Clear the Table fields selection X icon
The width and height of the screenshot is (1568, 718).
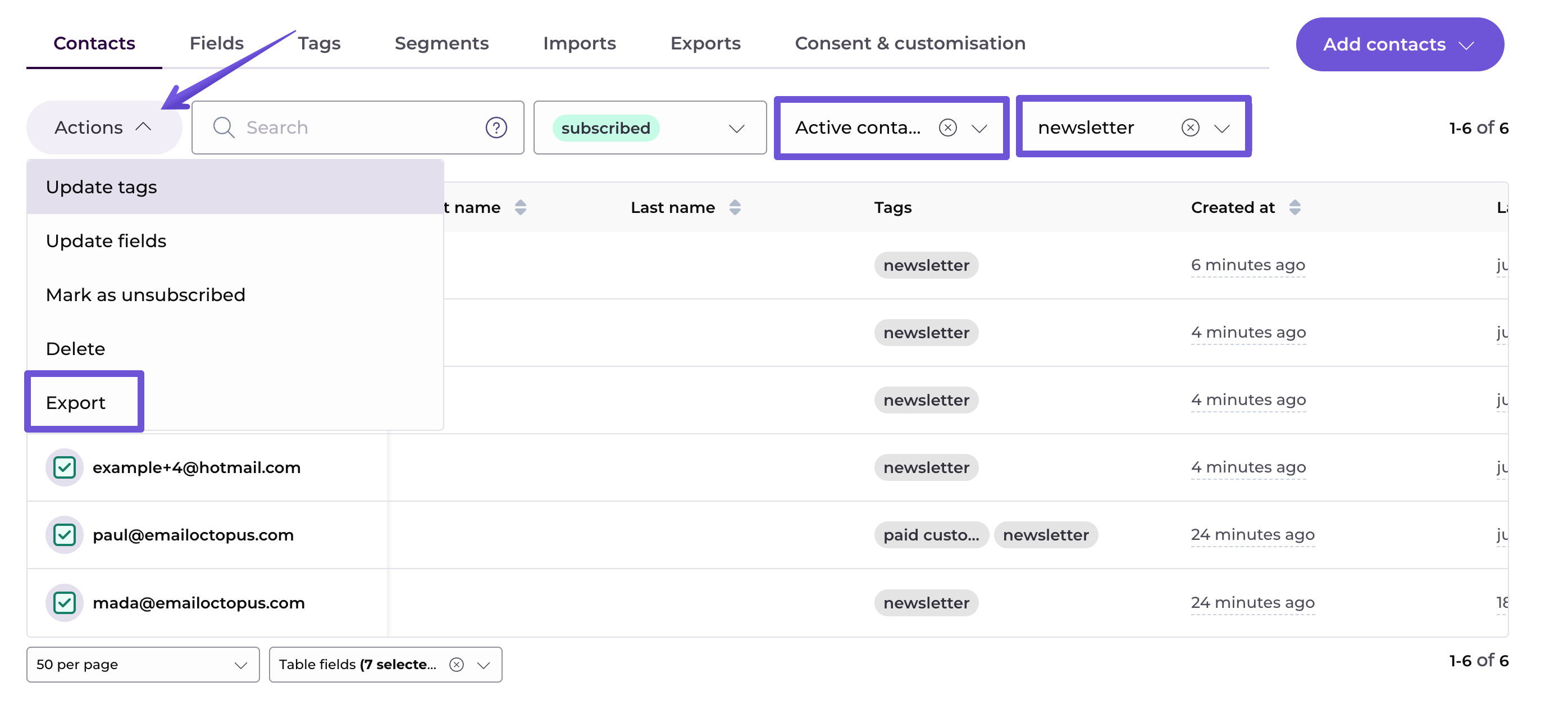[x=457, y=665]
